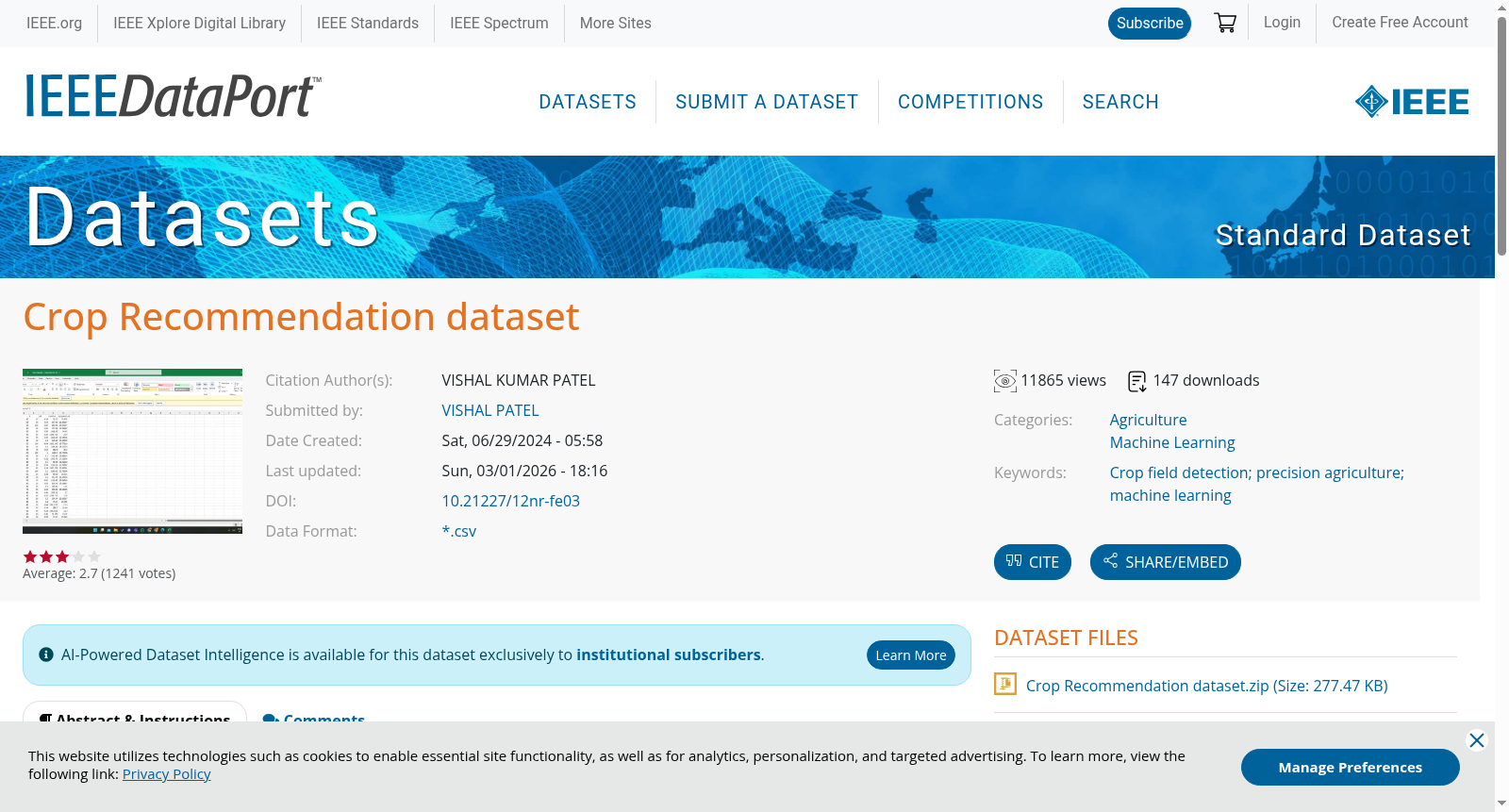
Task: Open the CITE options
Action: tap(1033, 562)
